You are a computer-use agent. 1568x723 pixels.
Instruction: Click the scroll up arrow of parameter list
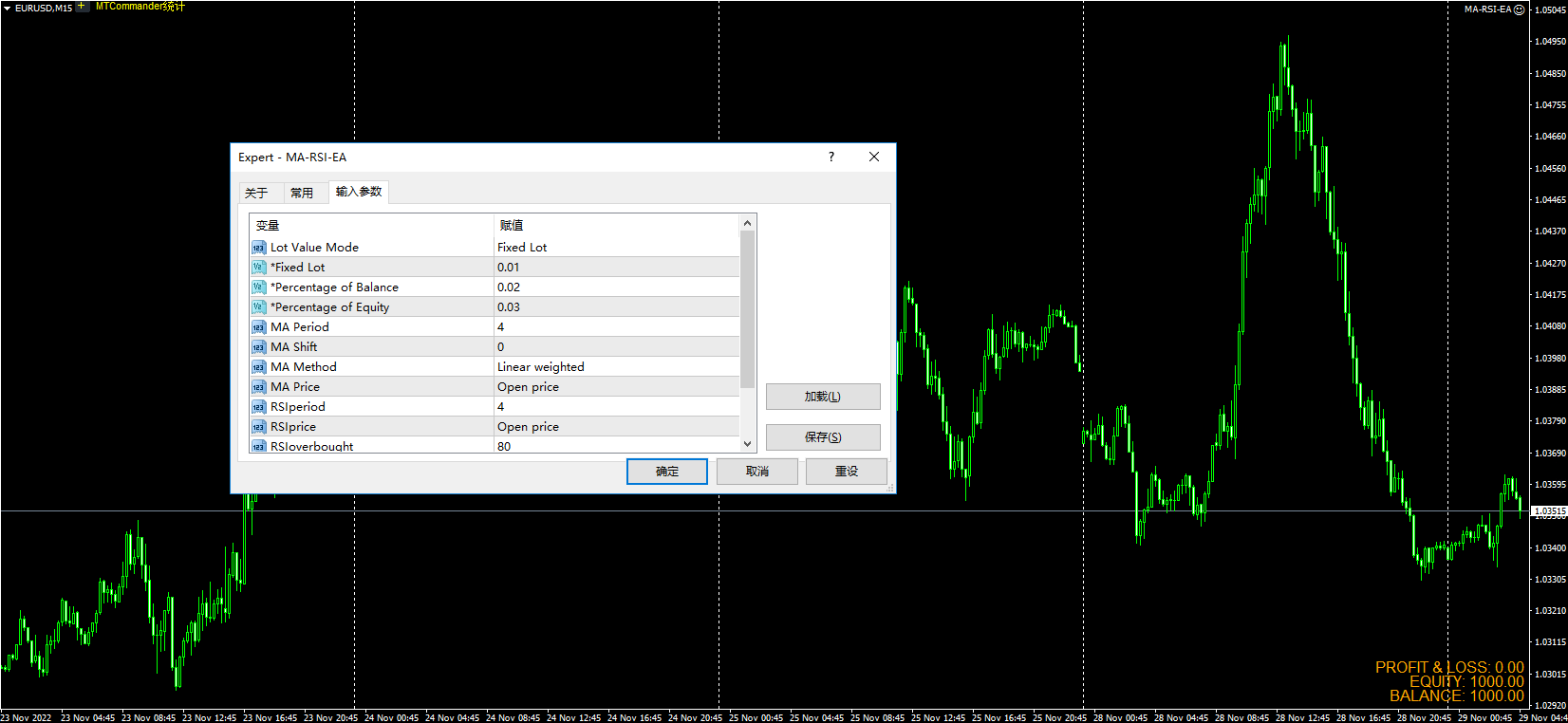point(747,223)
